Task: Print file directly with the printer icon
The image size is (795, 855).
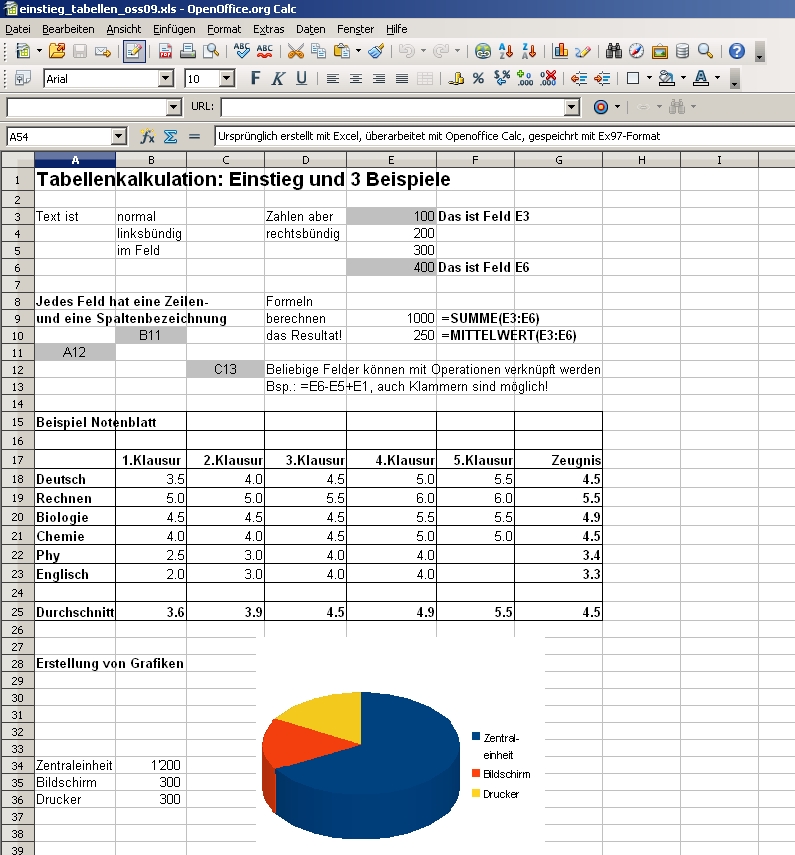Action: tap(188, 51)
